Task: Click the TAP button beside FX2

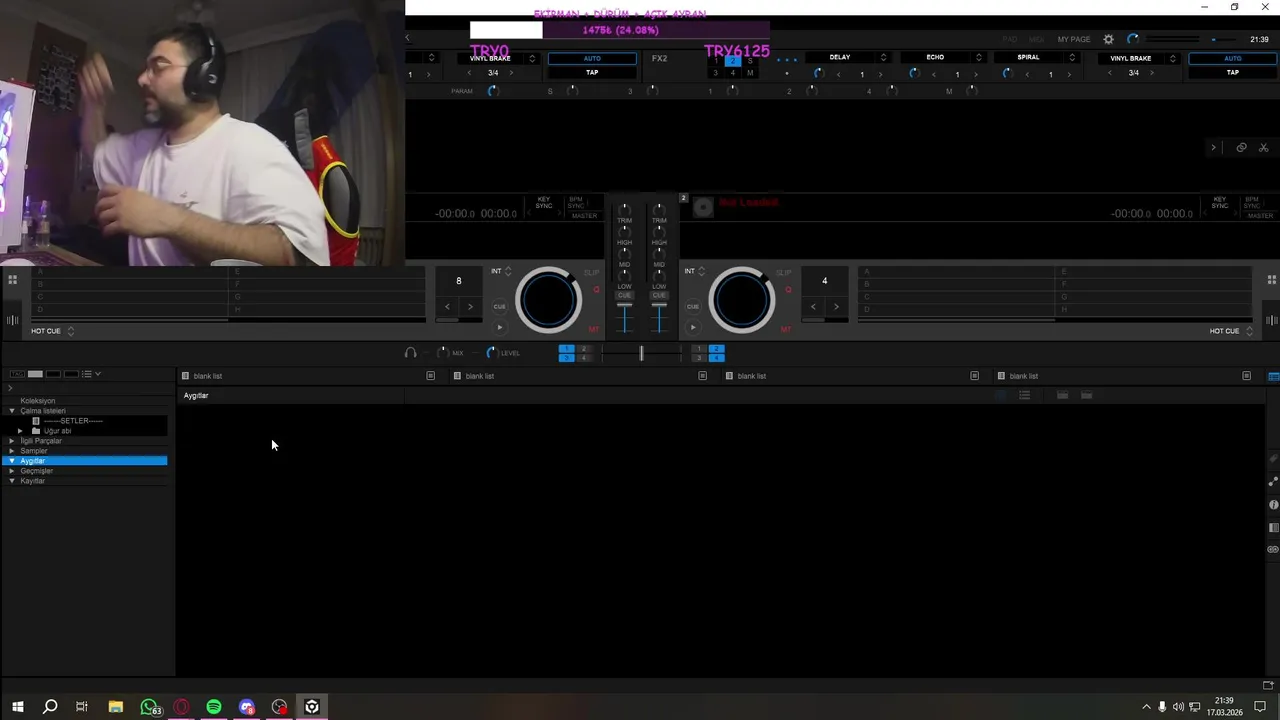Action: (592, 72)
